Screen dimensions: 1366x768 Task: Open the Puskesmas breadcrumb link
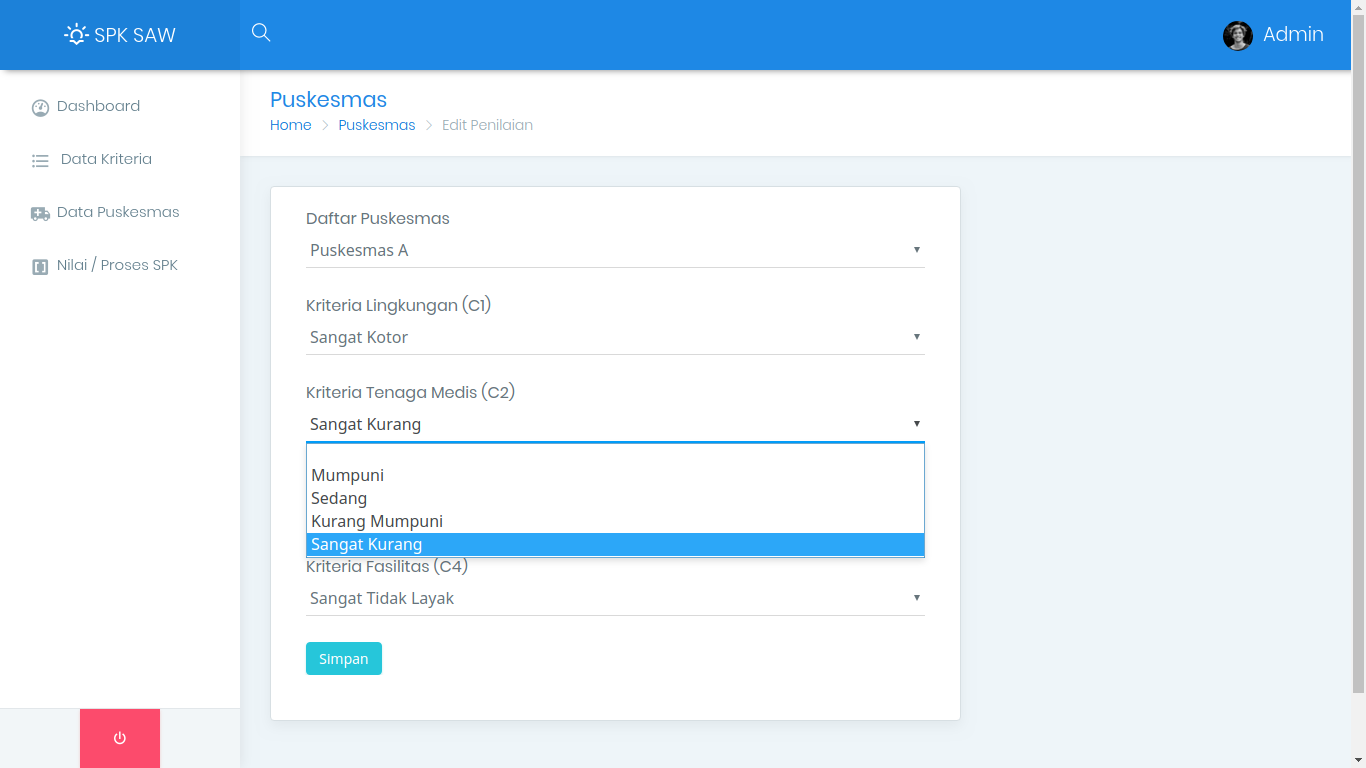377,125
